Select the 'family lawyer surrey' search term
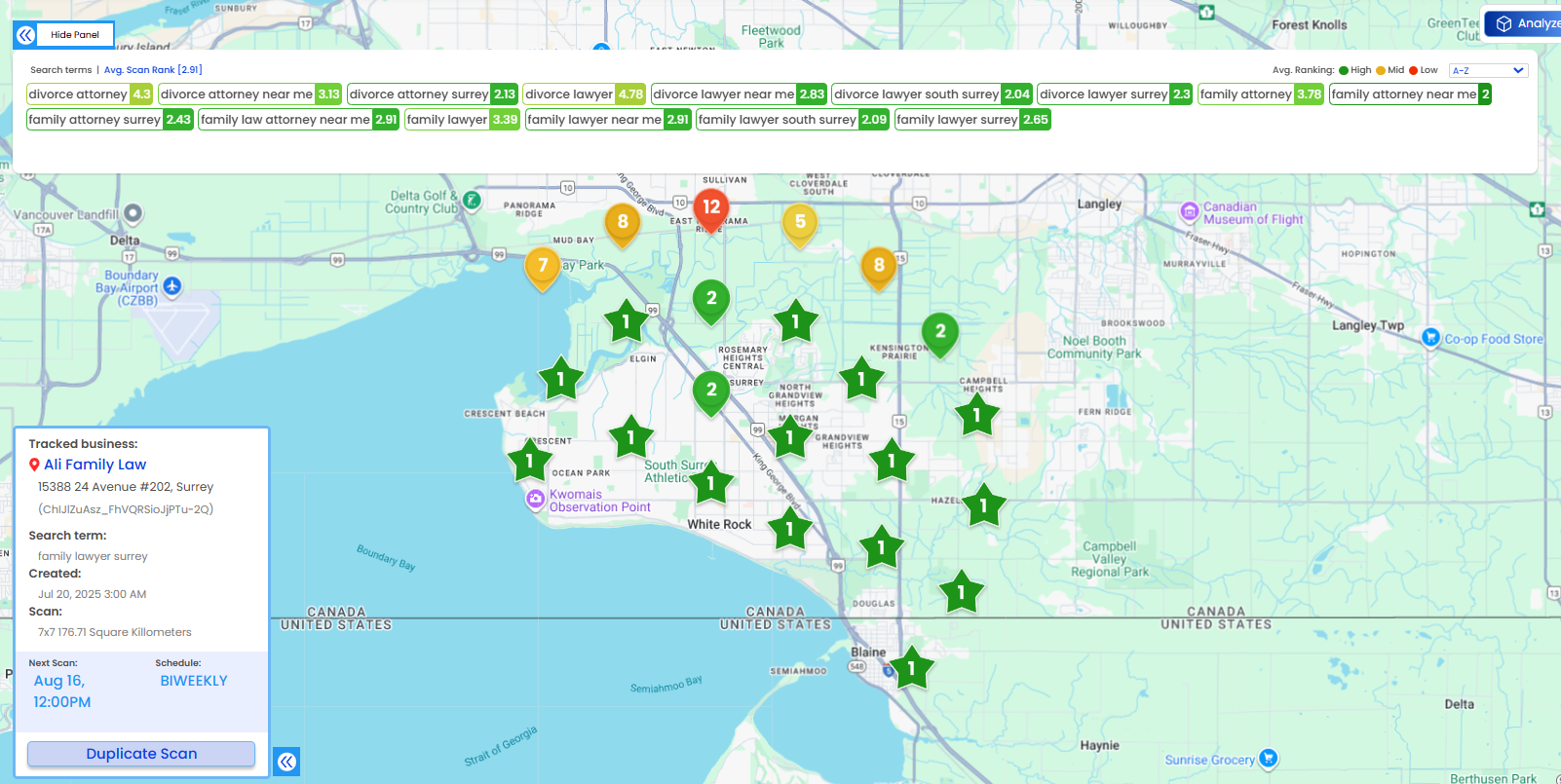This screenshot has width=1561, height=784. 972,120
